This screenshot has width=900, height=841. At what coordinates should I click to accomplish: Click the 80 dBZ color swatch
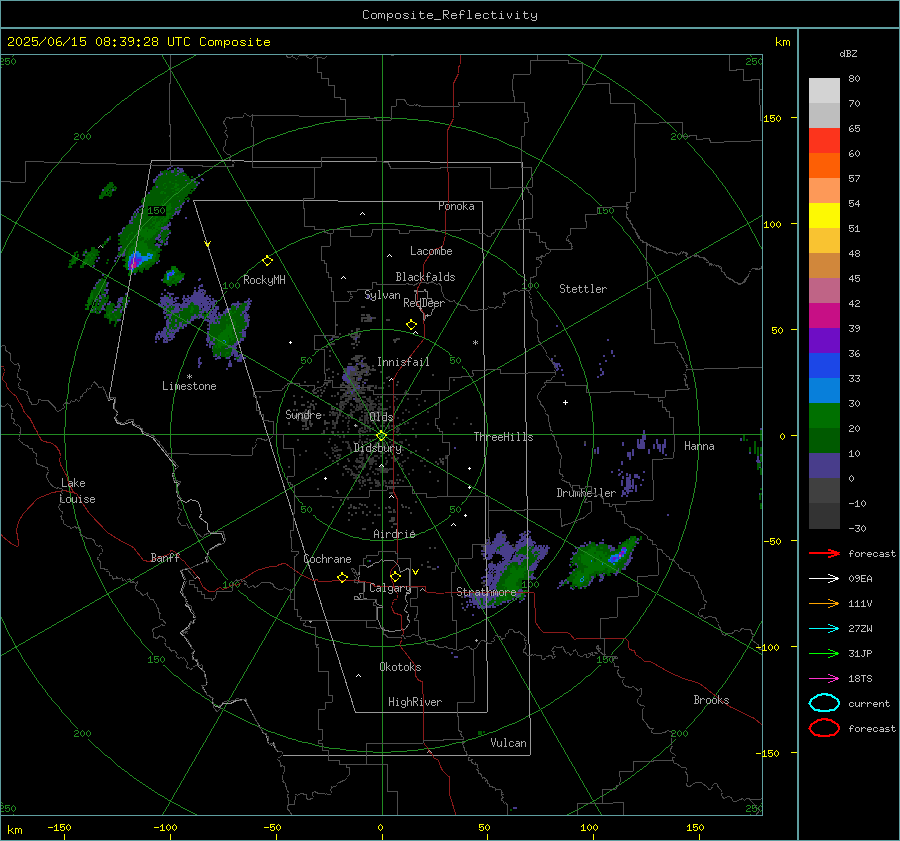[x=824, y=90]
